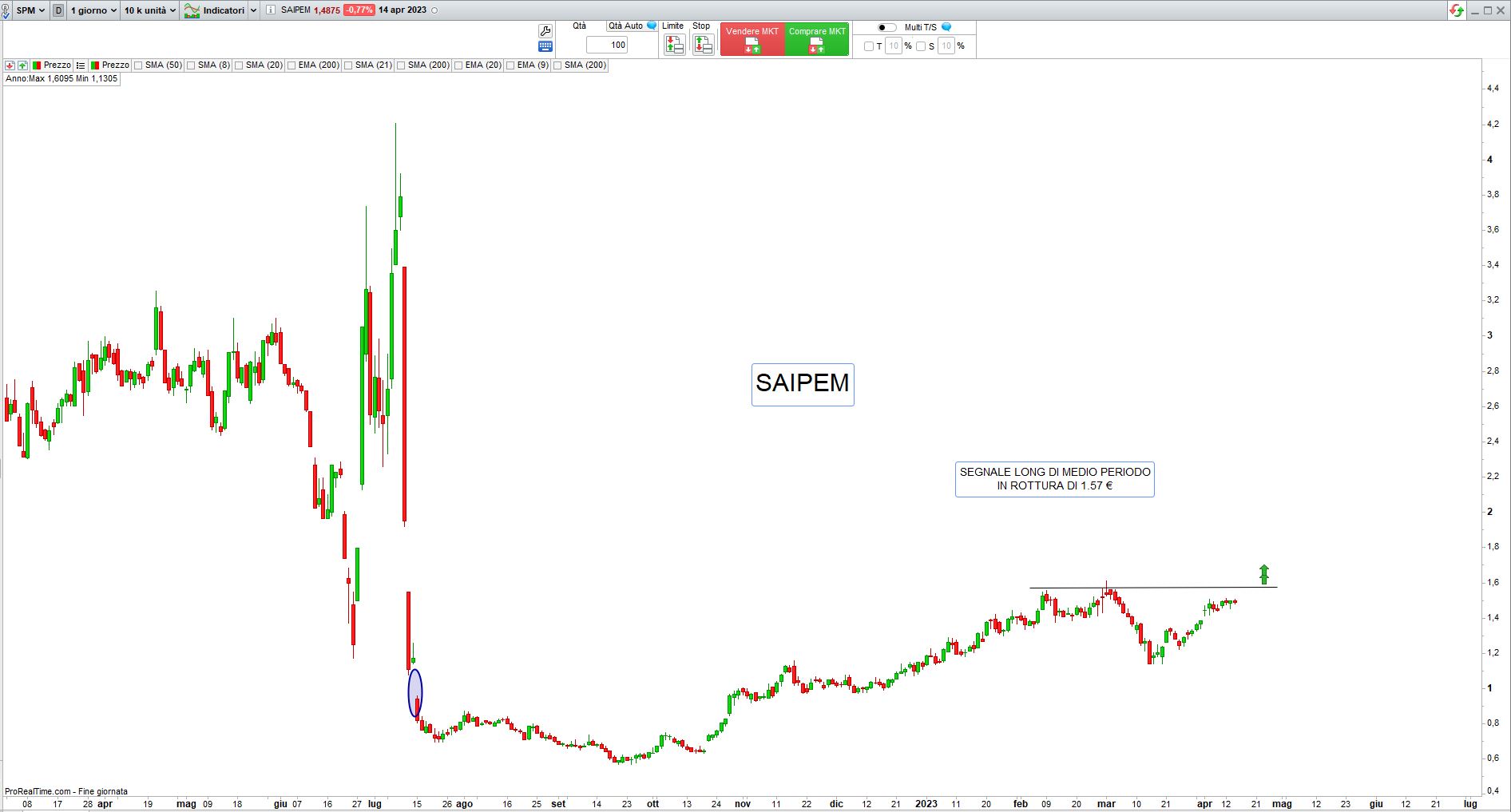Click the Limite order icon
Screen dimensions: 1511x812
point(674,46)
